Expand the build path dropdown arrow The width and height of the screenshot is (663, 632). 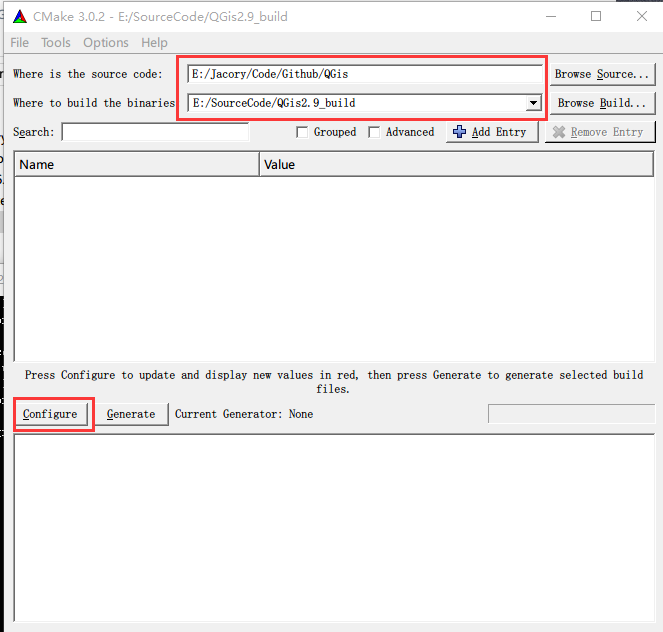[x=534, y=103]
